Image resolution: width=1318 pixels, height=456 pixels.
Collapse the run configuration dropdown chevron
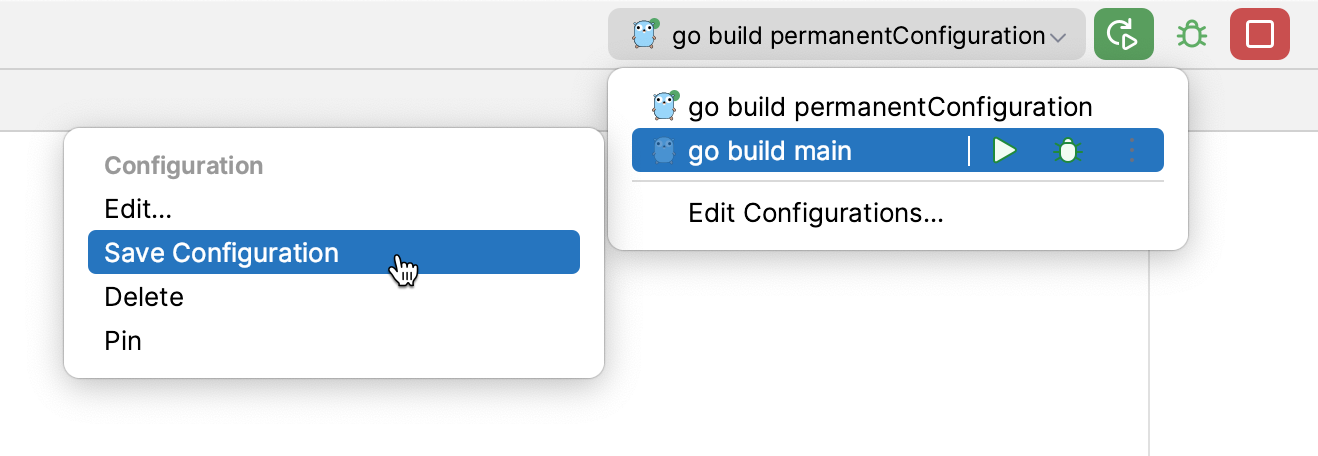tap(1059, 38)
